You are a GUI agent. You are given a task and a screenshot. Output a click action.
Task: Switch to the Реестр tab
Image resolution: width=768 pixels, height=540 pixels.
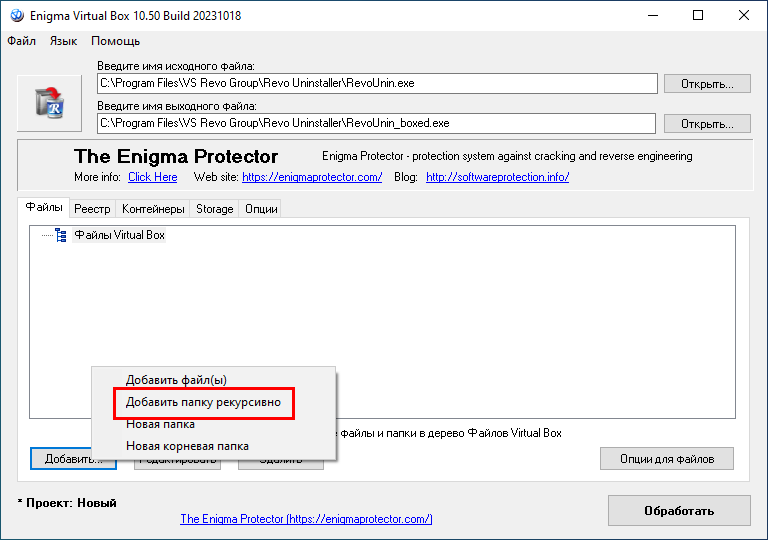pyautogui.click(x=92, y=209)
